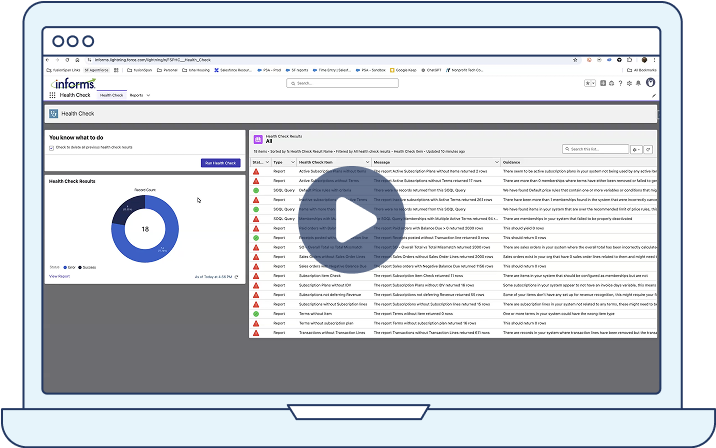This screenshot has height=448, width=716.
Task: Click the purple Health Check Results list icon
Action: pyautogui.click(x=258, y=139)
